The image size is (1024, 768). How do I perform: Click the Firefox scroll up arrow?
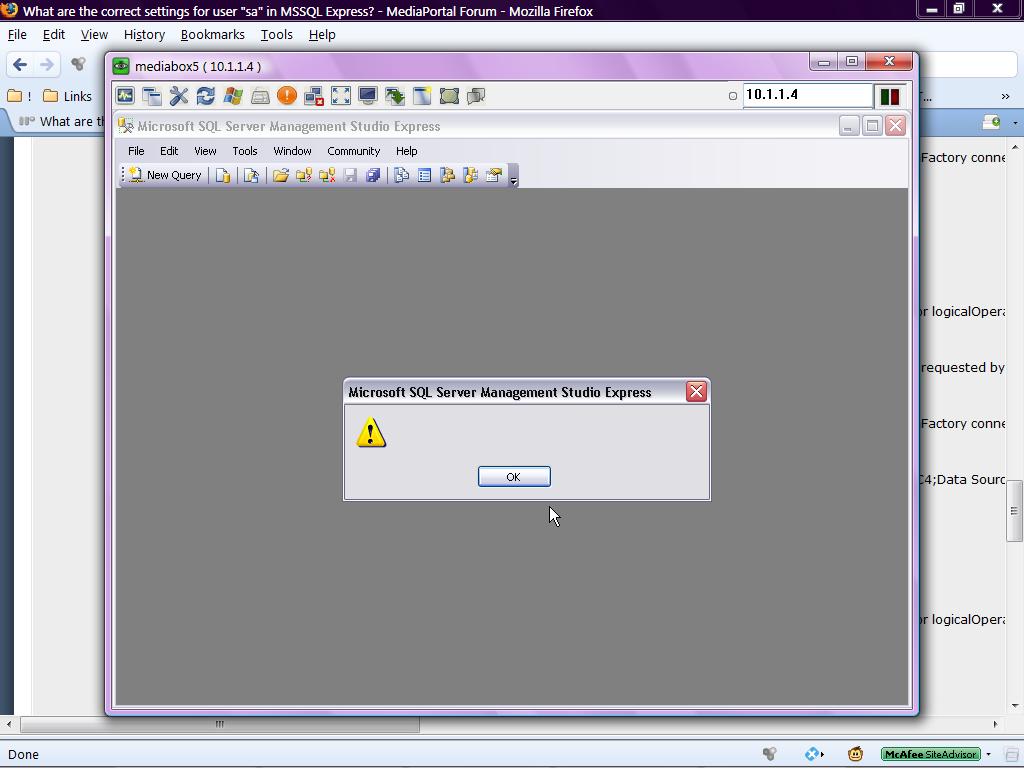(x=1014, y=148)
